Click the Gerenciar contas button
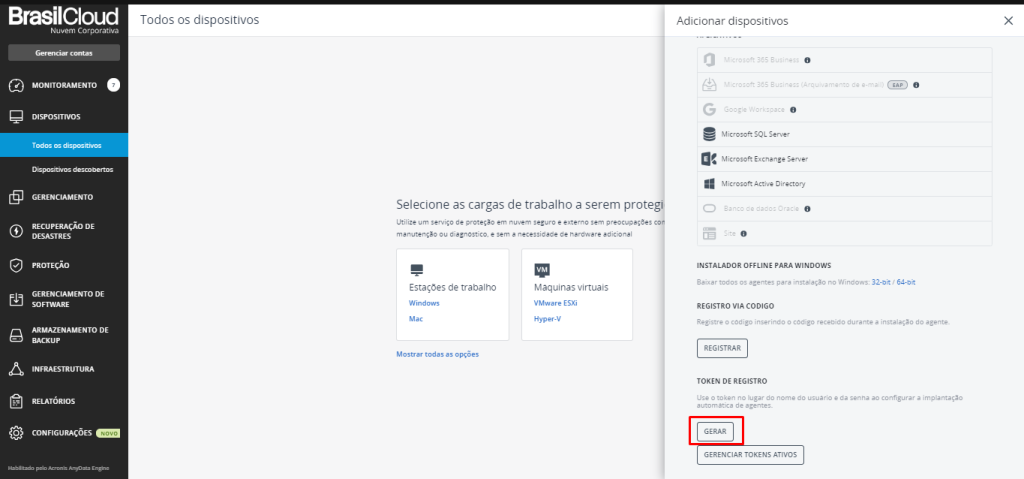 [64, 53]
